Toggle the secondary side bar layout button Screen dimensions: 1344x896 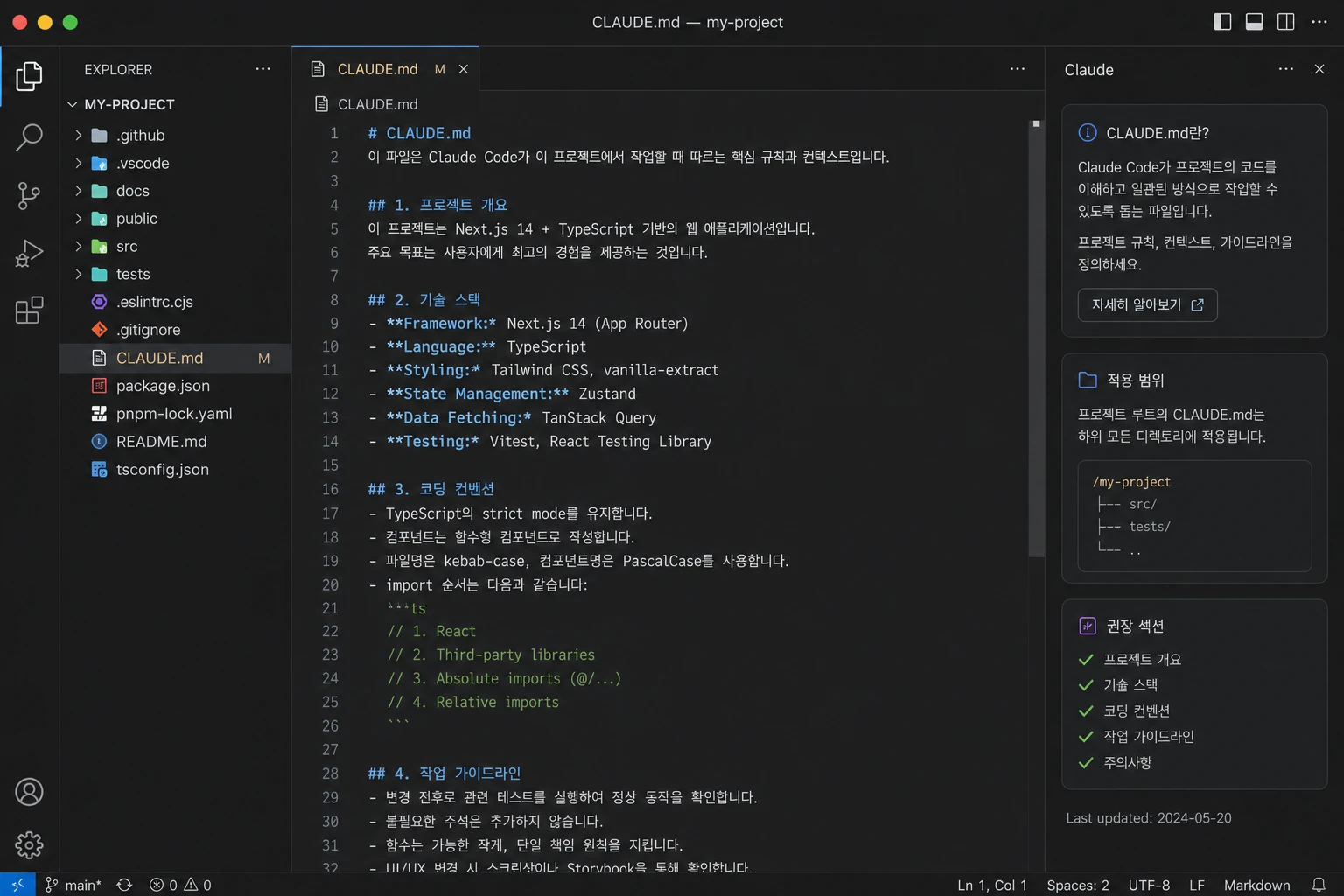coord(1285,22)
